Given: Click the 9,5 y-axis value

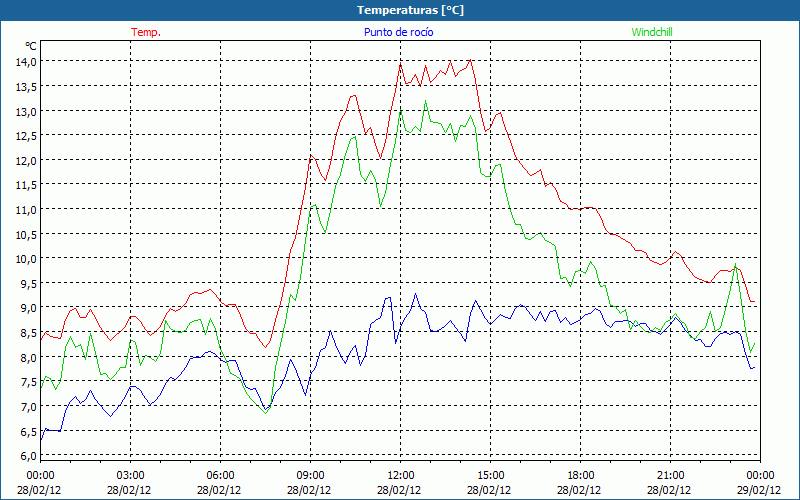Looking at the screenshot, I should (x=29, y=283).
